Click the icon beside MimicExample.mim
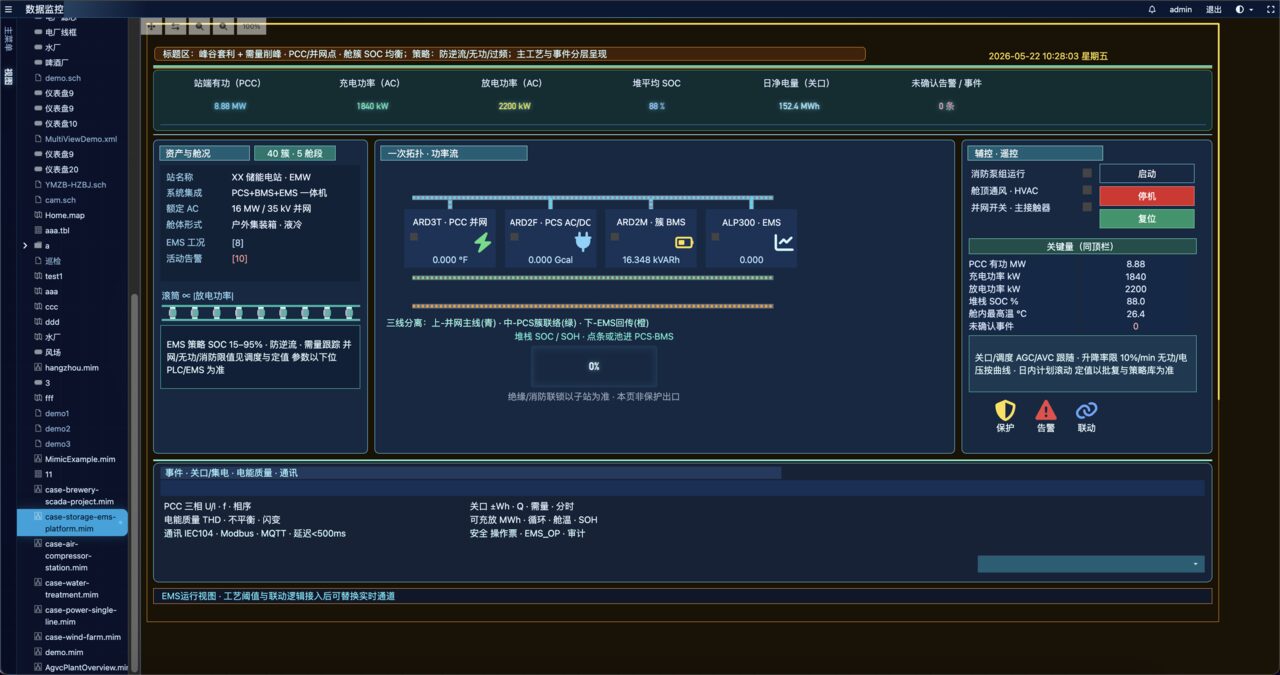Viewport: 1280px width, 675px height. pyautogui.click(x=38, y=459)
